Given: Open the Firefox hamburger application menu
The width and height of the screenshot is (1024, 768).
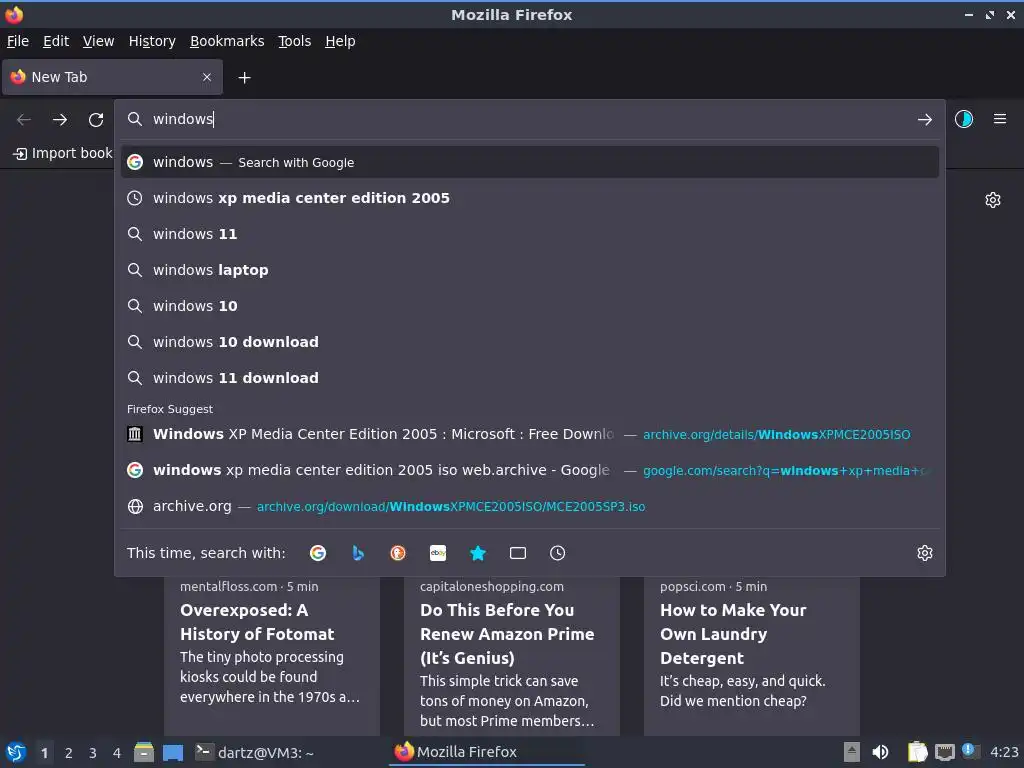Looking at the screenshot, I should (1000, 119).
